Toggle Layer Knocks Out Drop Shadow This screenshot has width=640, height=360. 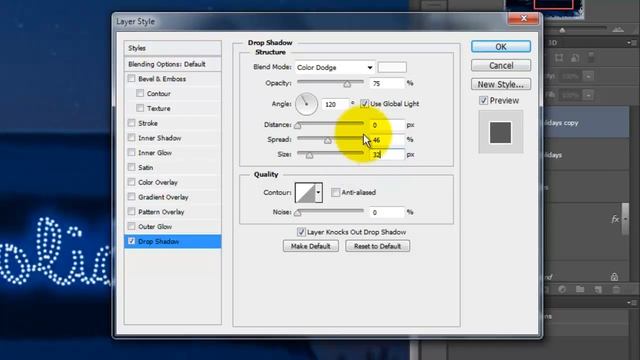301,232
